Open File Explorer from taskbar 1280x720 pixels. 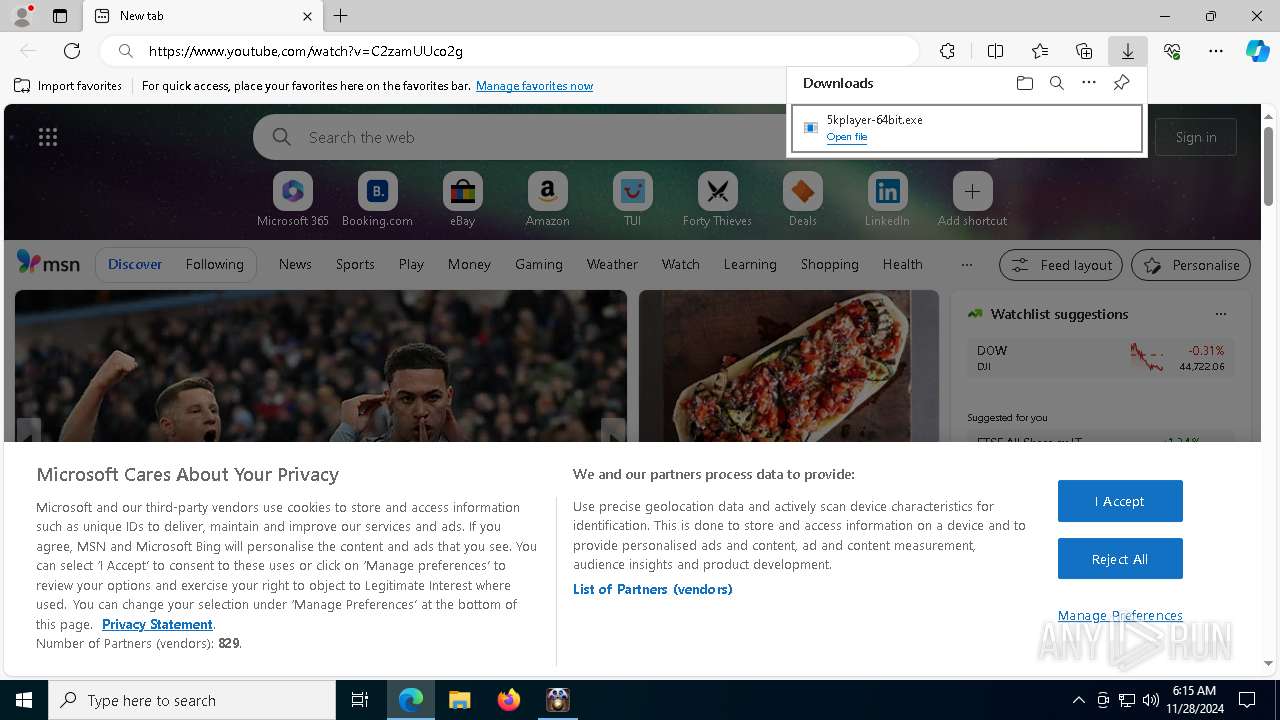tap(460, 700)
